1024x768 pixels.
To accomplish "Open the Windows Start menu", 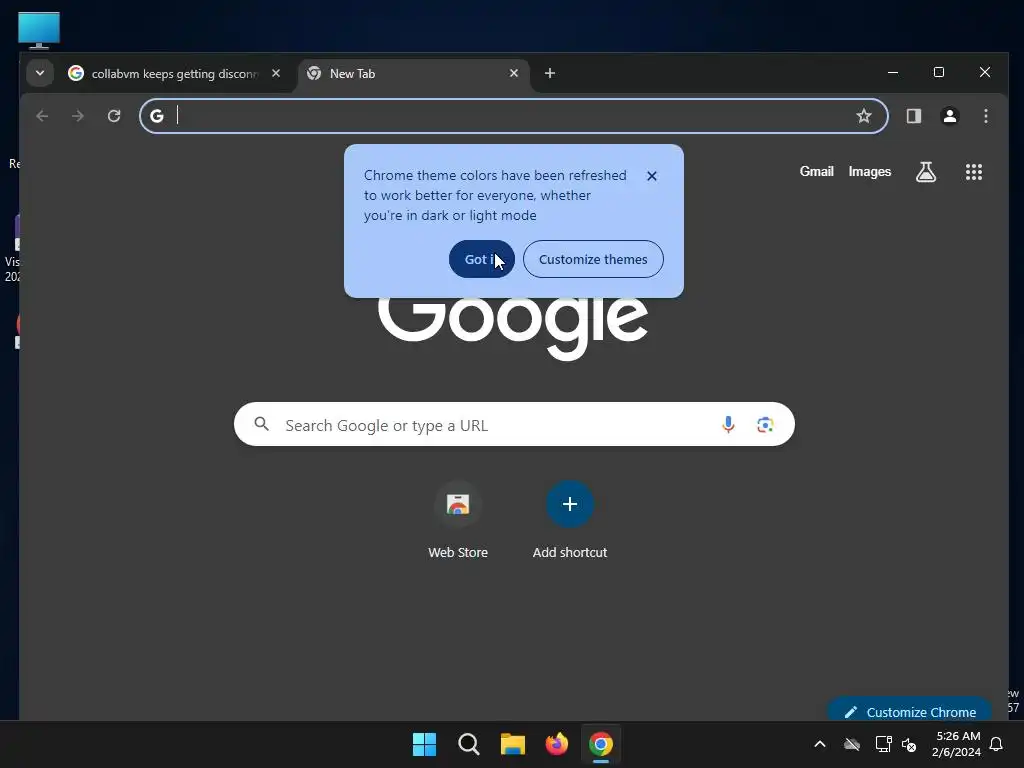I will [x=424, y=744].
